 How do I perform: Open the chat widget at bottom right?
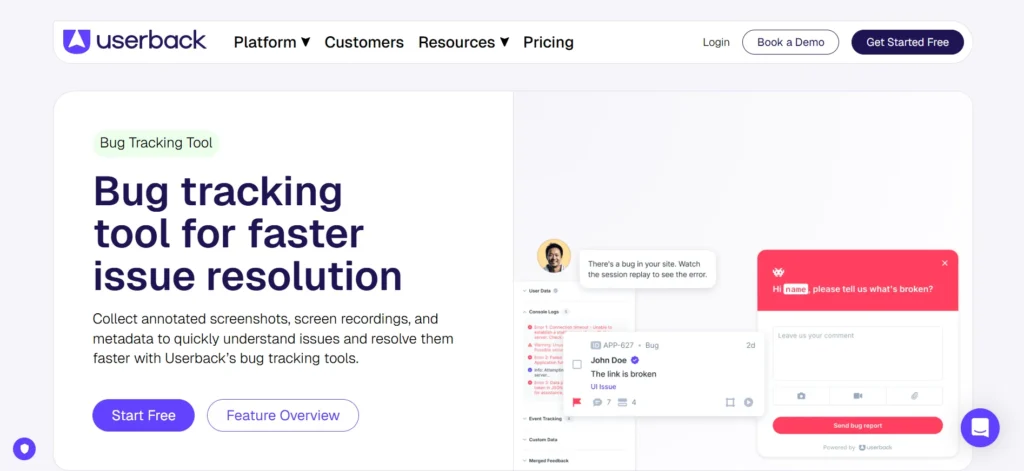980,428
